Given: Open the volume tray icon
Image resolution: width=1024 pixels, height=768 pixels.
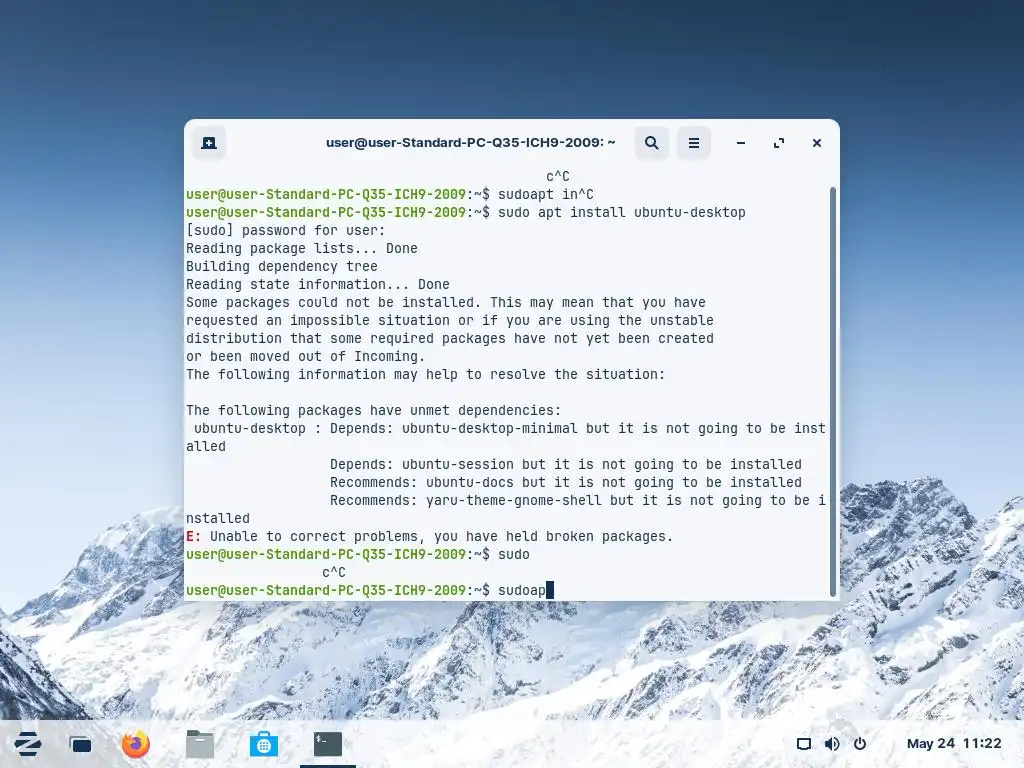Looking at the screenshot, I should tap(832, 744).
